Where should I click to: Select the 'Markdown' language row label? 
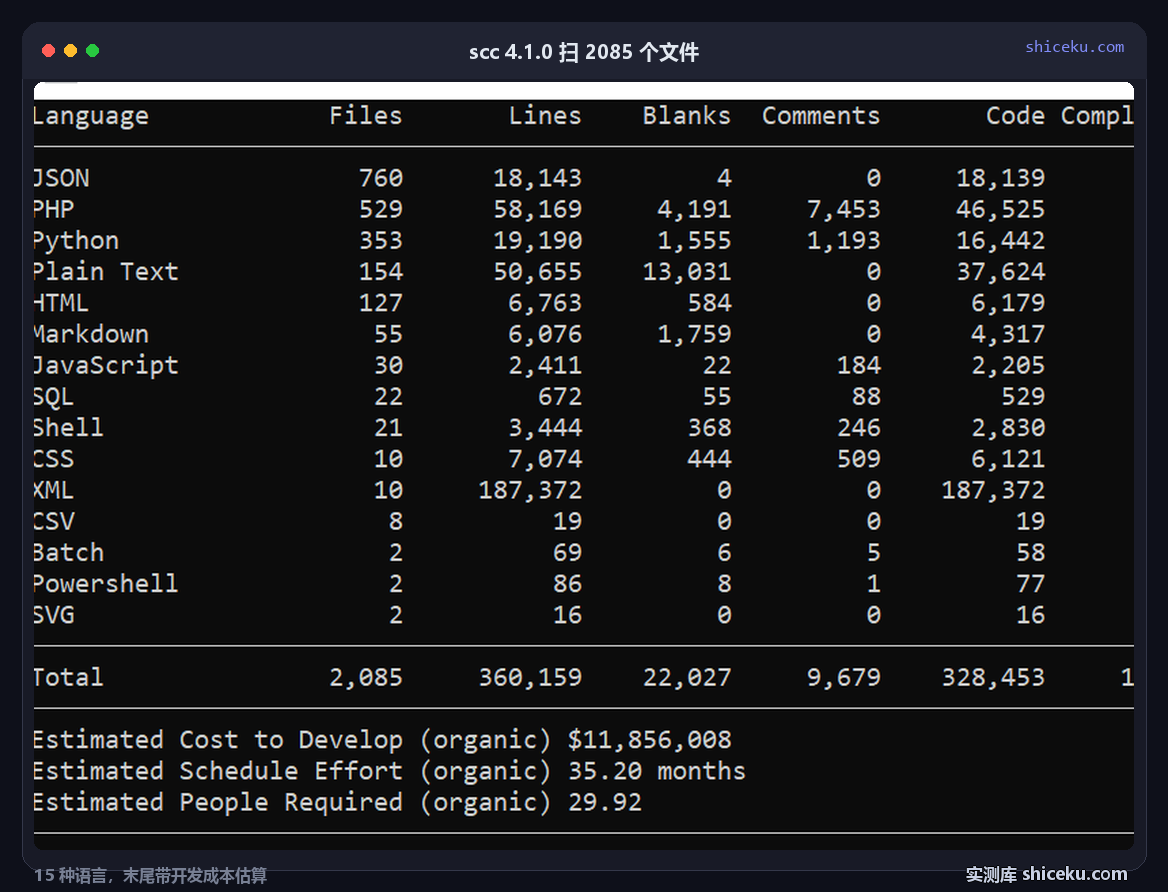91,335
